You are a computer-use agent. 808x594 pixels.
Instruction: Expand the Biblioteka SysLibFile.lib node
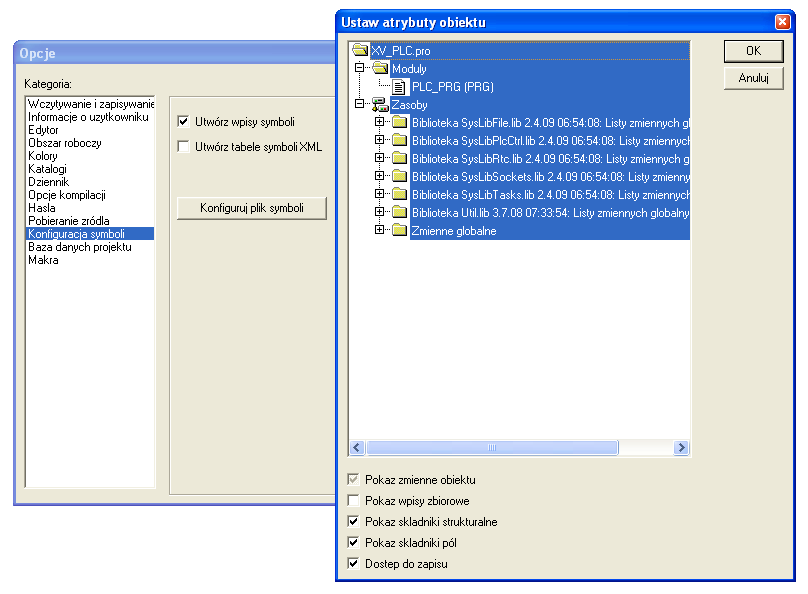click(x=380, y=122)
